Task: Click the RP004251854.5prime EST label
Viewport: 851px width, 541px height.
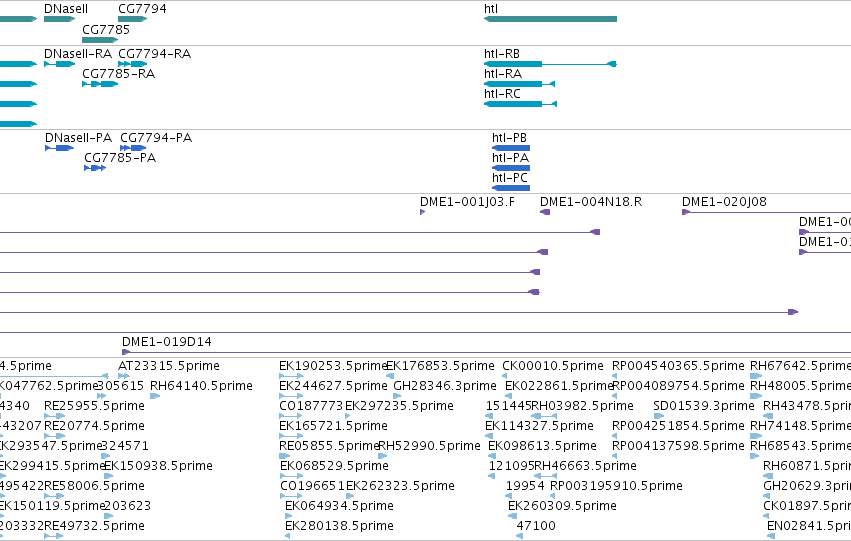Action: [678, 426]
